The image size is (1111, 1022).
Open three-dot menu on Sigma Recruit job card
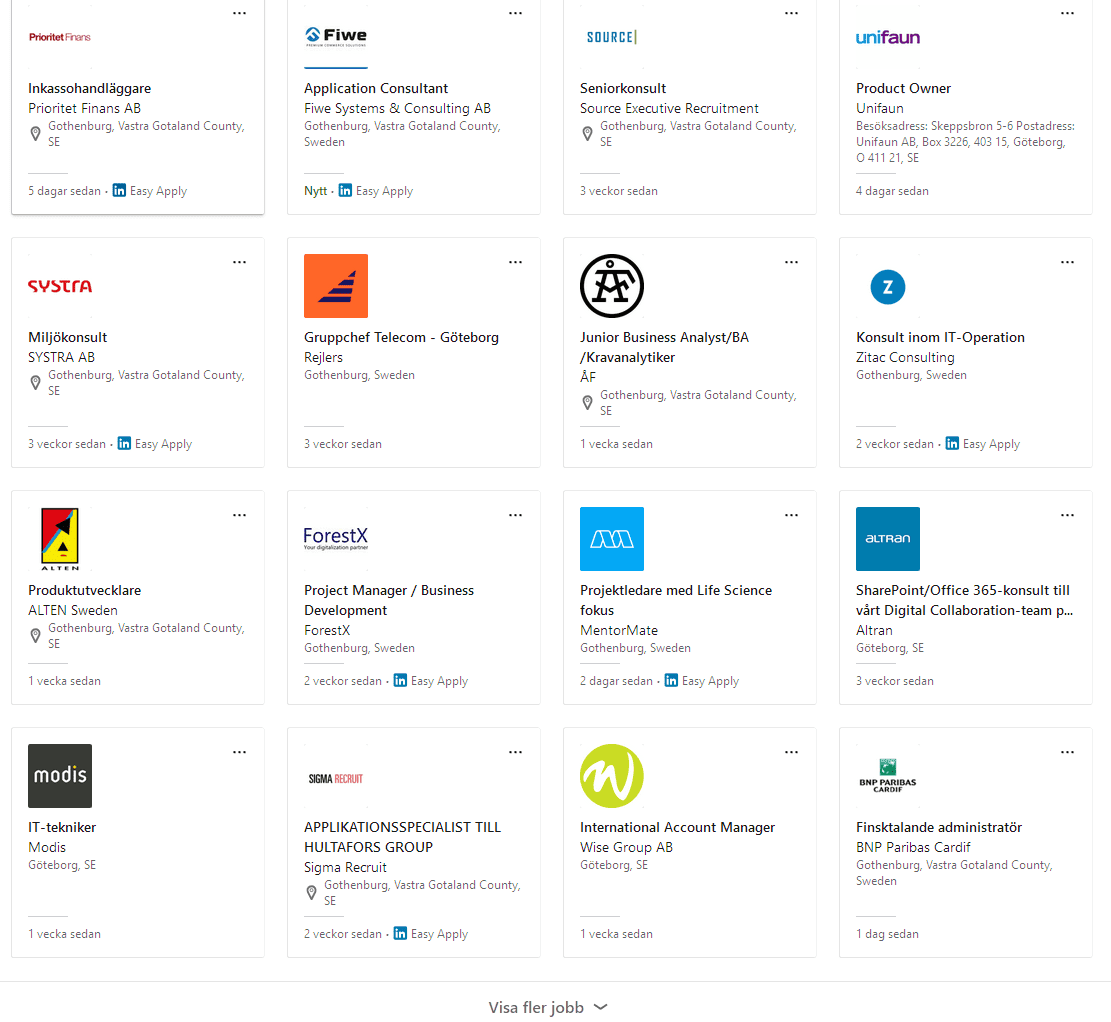(515, 752)
